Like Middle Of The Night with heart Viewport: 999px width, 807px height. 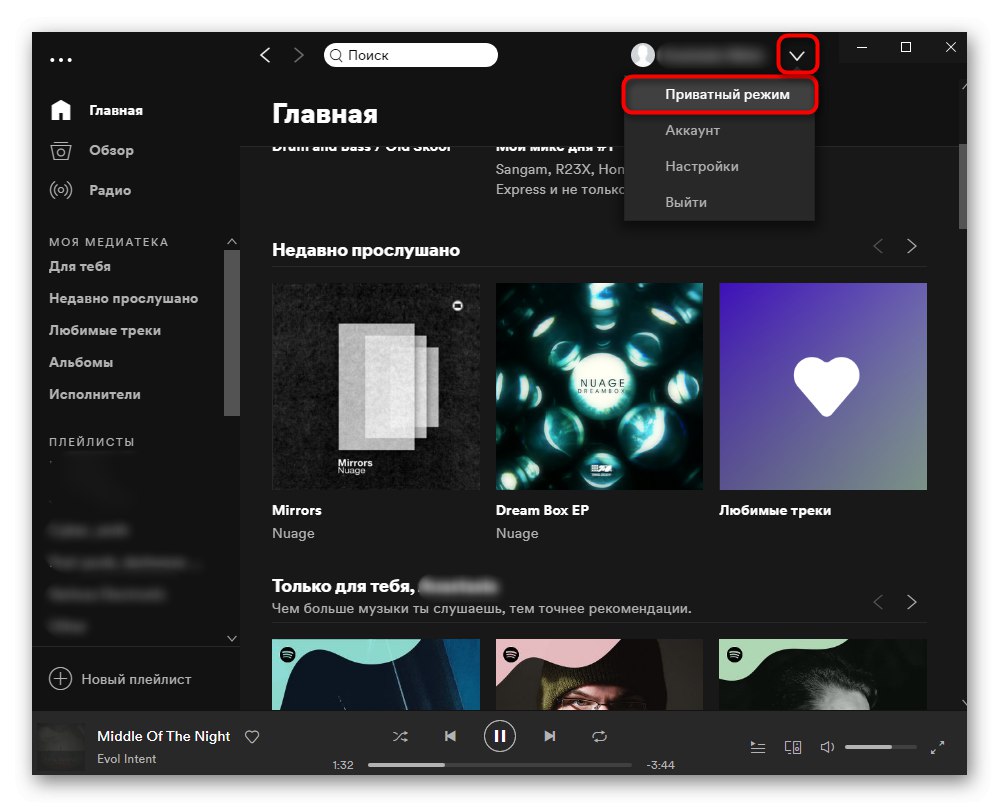252,736
